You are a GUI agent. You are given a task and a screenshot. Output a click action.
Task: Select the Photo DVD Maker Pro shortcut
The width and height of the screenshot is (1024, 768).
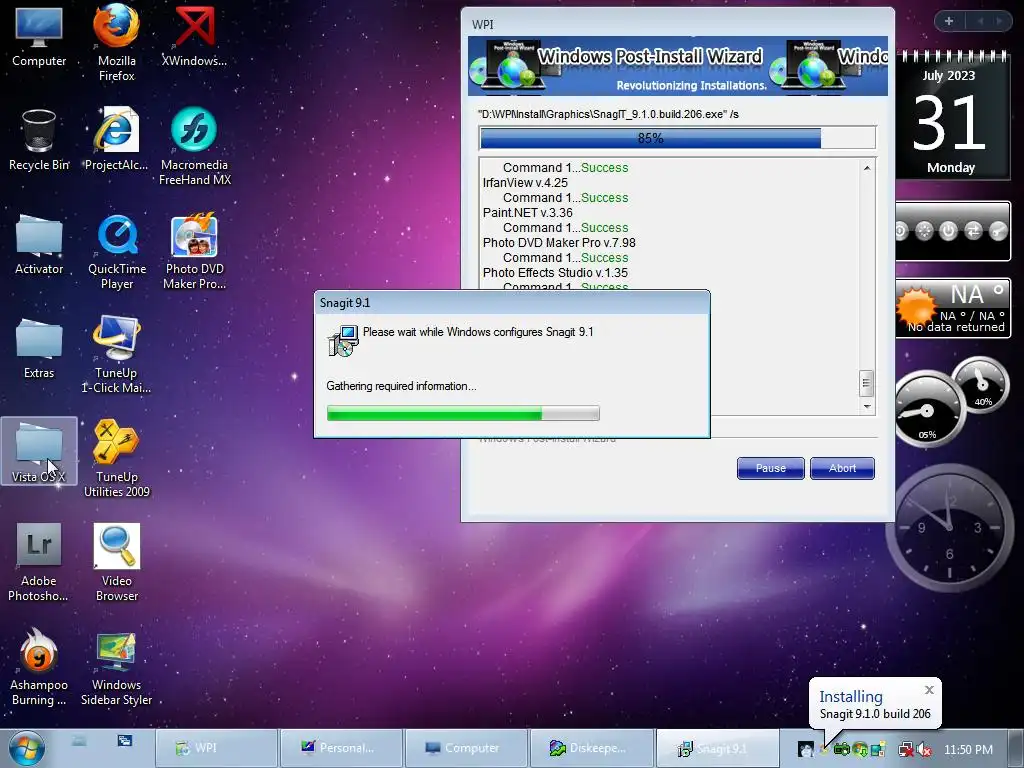tap(195, 251)
